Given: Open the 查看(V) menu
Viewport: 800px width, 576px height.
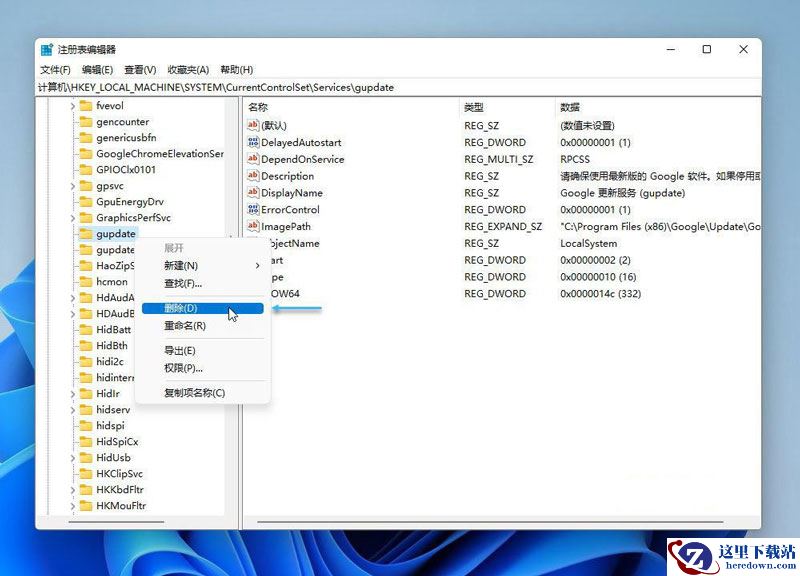Looking at the screenshot, I should [140, 70].
